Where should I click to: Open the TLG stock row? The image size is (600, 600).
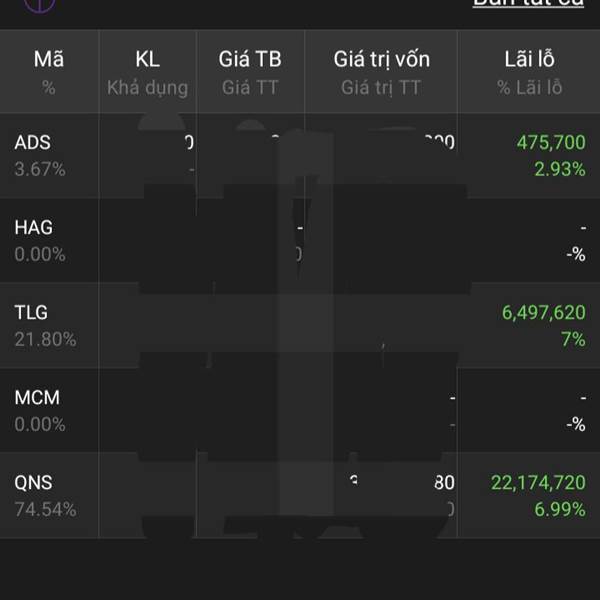pos(300,325)
